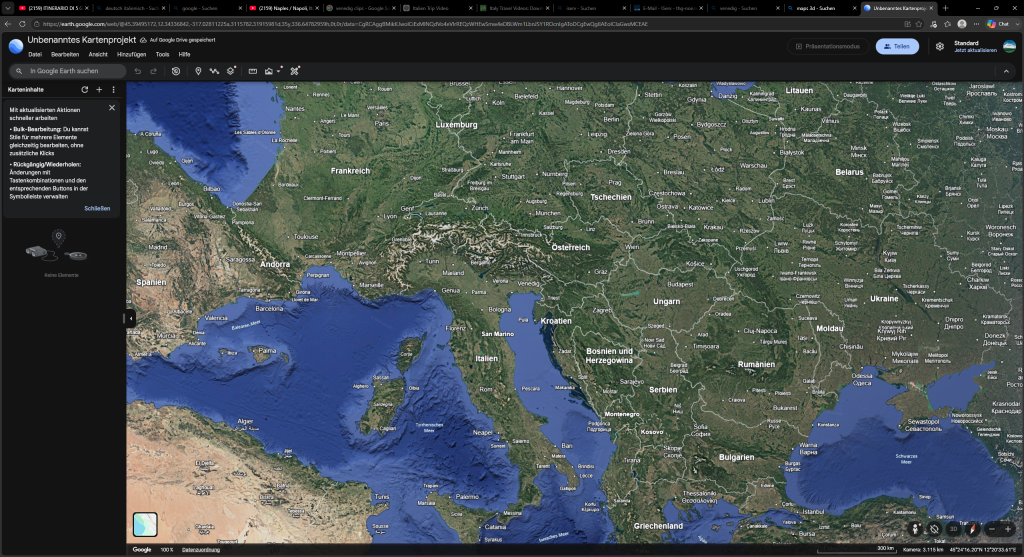Open the measure distance ruler tool
The height and width of the screenshot is (557, 1024).
pos(253,71)
